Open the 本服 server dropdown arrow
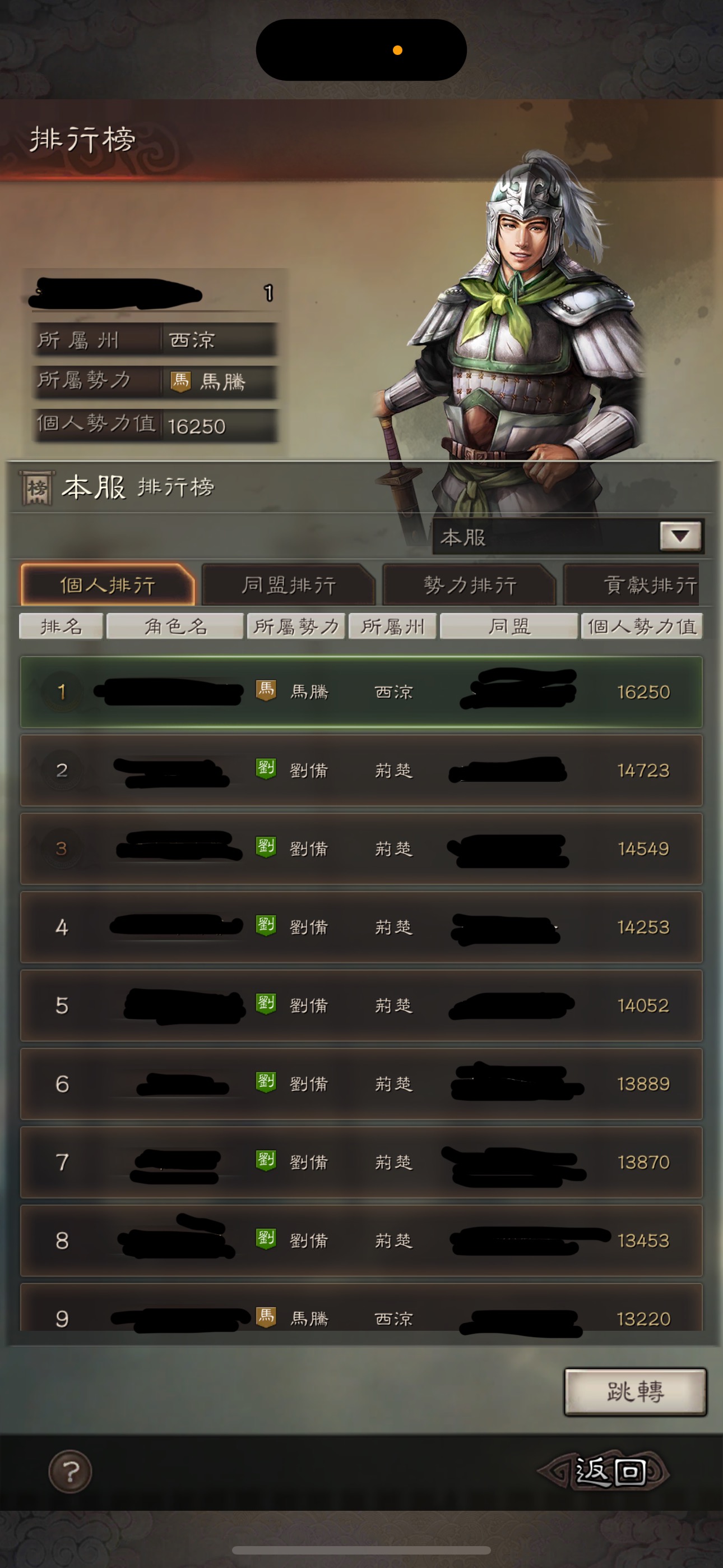This screenshot has height=1568, width=723. [681, 536]
